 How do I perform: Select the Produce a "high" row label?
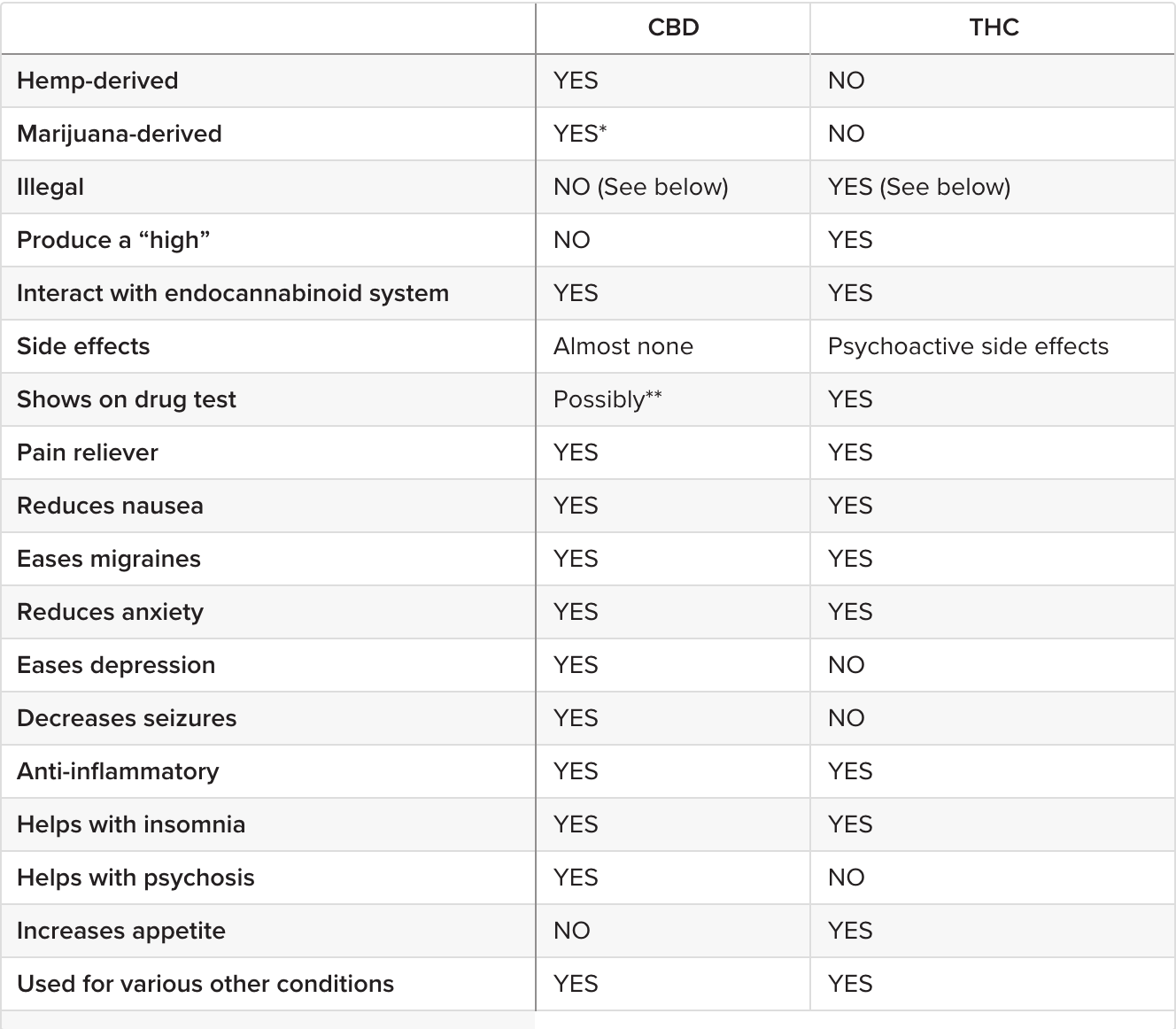pyautogui.click(x=113, y=240)
